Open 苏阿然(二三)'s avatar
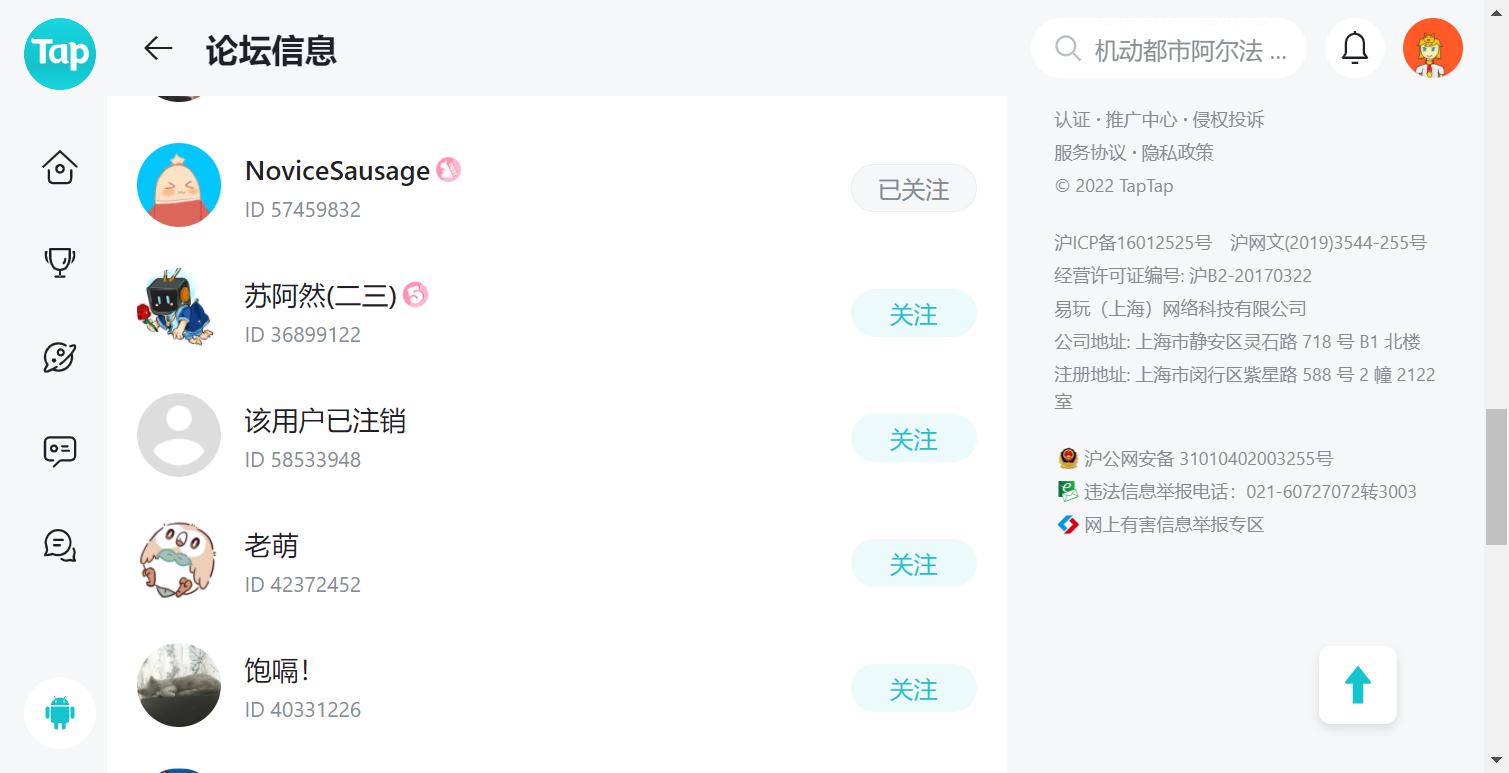Viewport: 1509px width, 773px height. tap(179, 310)
